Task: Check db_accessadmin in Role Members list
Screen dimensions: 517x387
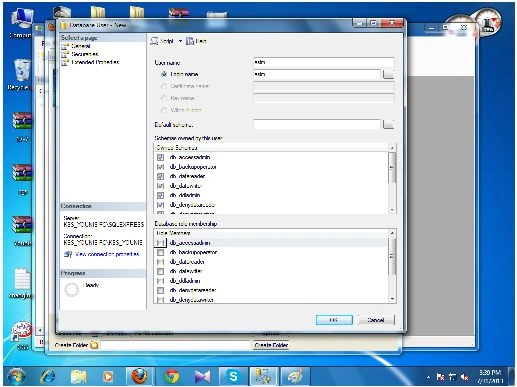Action: [x=160, y=243]
